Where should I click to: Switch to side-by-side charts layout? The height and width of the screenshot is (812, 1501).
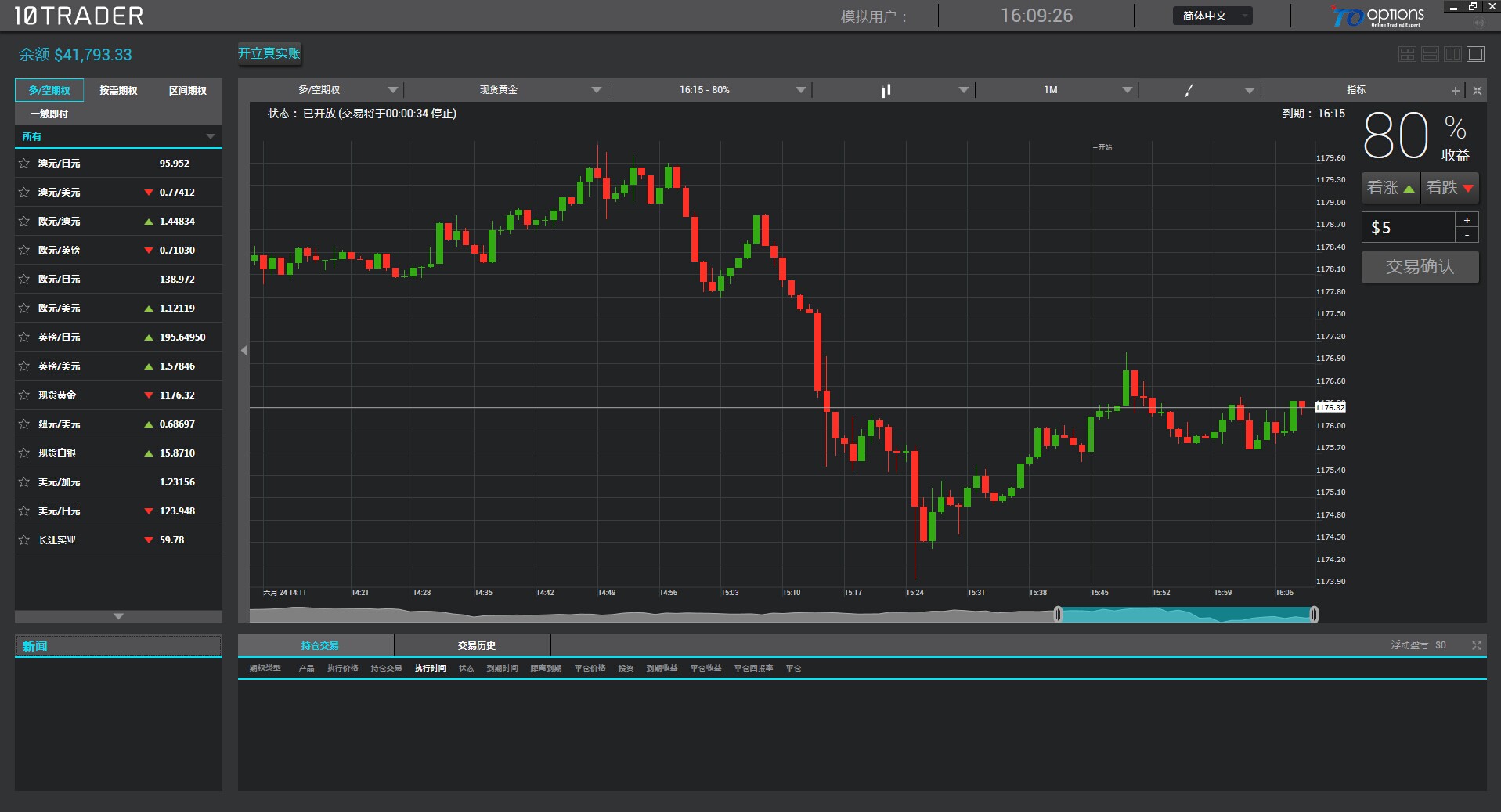(1452, 54)
